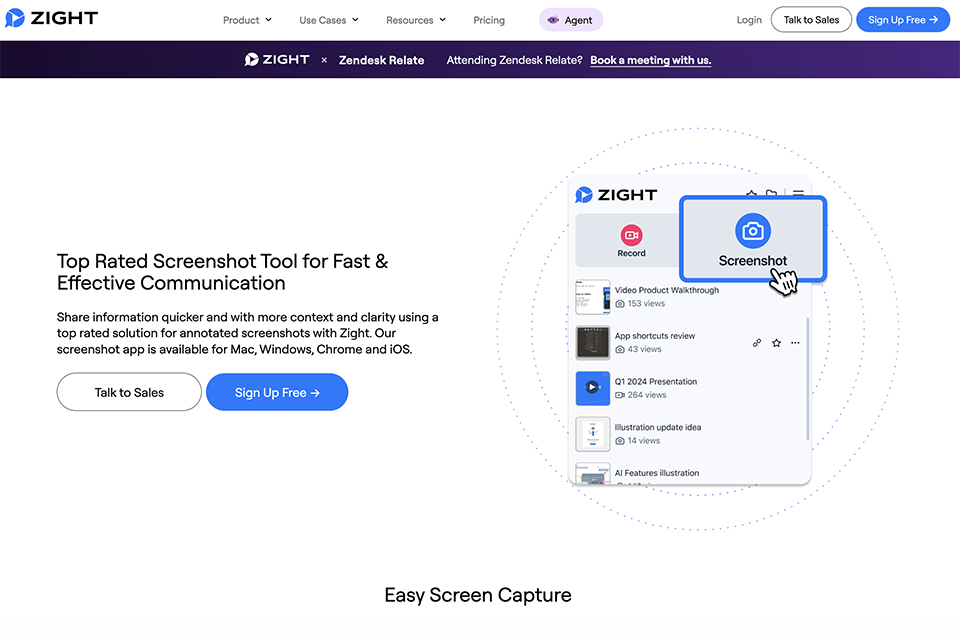Favorite App shortcuts review with the star
960x640 pixels.
tap(776, 343)
